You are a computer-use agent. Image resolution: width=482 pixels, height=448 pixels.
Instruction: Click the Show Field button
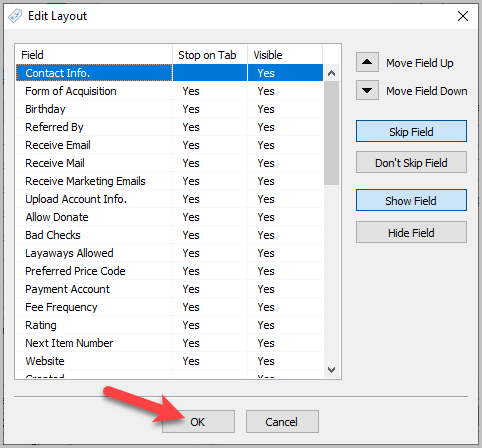[x=411, y=200]
